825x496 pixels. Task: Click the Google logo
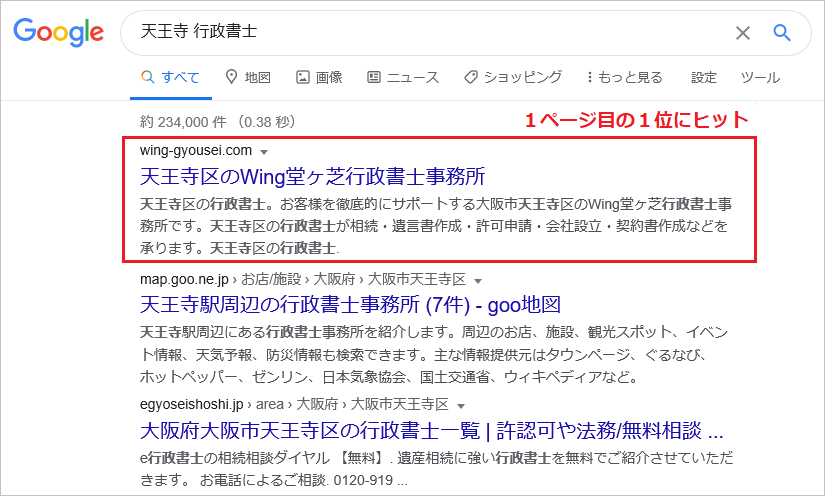point(58,32)
